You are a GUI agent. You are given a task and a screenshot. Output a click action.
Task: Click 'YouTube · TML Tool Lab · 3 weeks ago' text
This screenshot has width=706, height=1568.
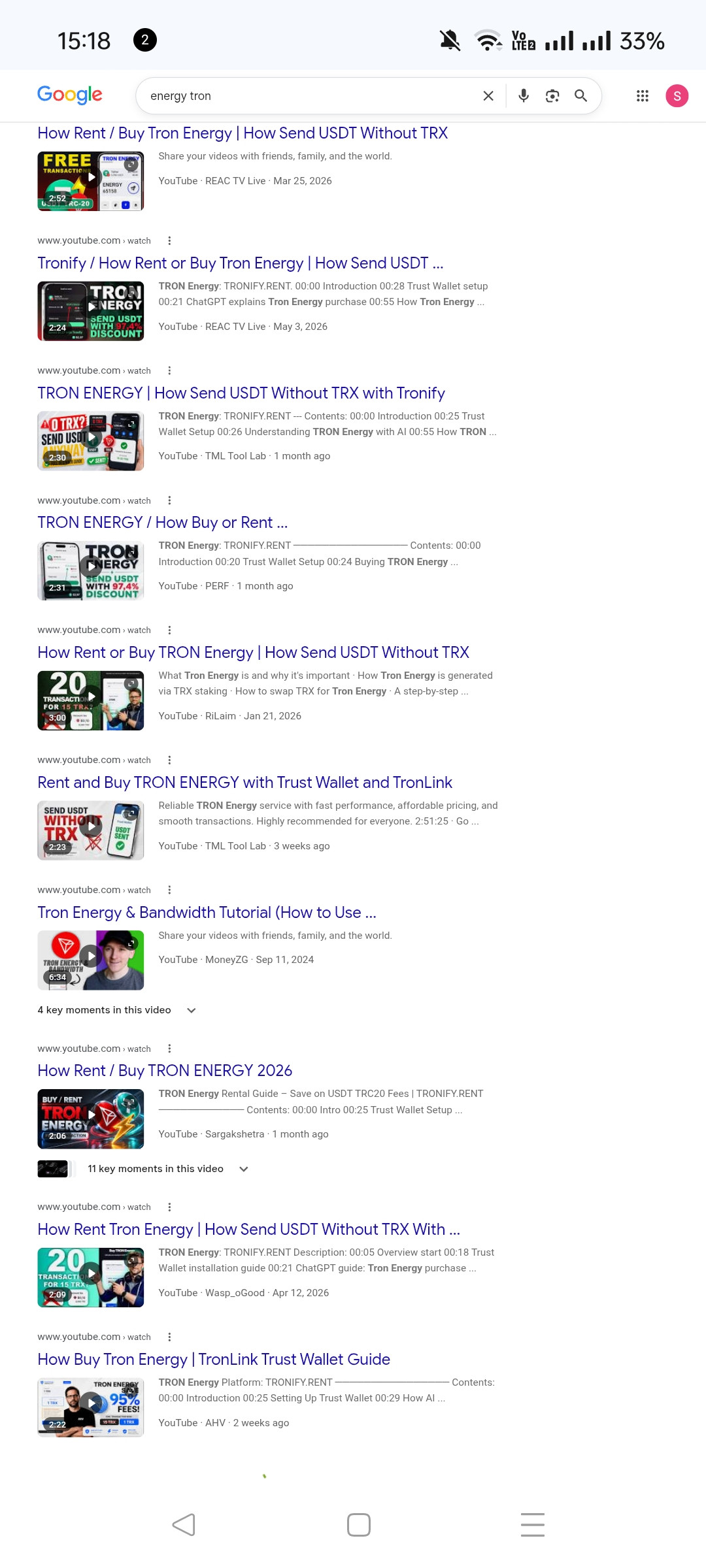[244, 846]
